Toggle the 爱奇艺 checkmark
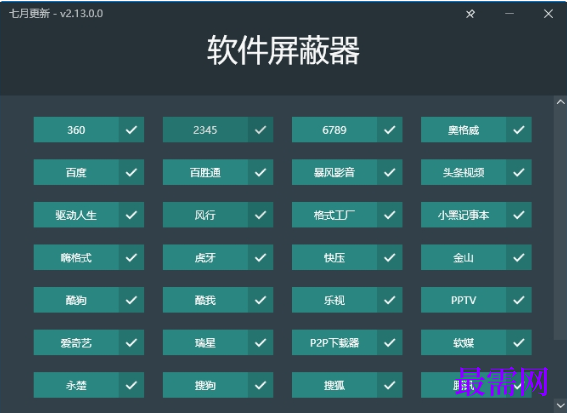 (x=131, y=342)
